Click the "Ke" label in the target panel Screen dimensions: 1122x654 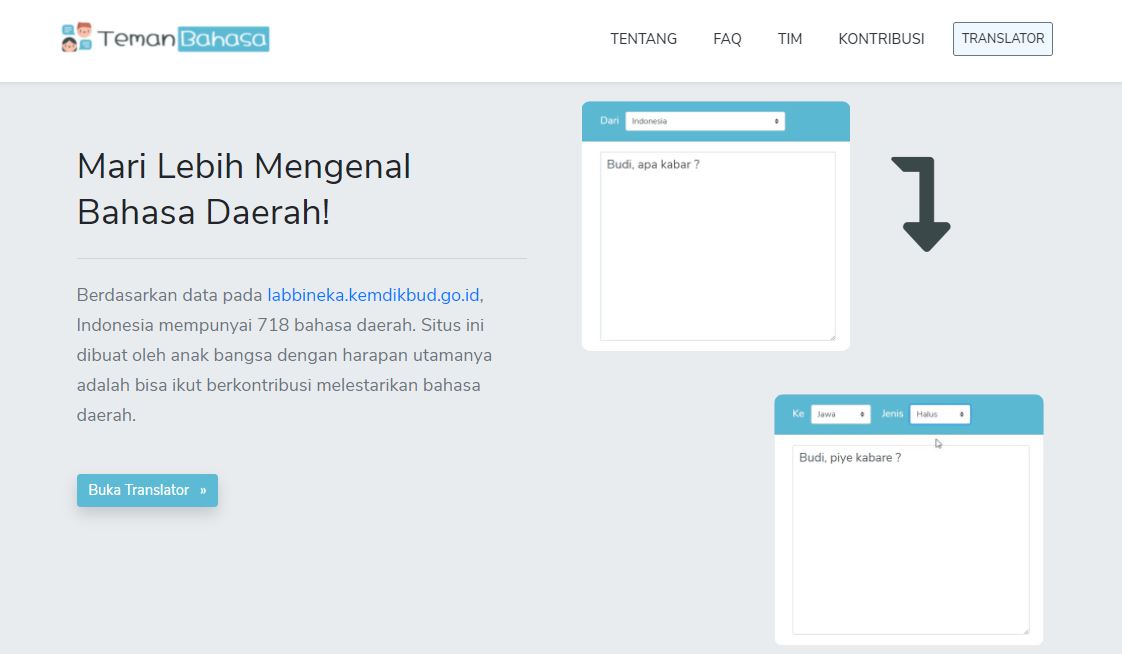point(798,414)
